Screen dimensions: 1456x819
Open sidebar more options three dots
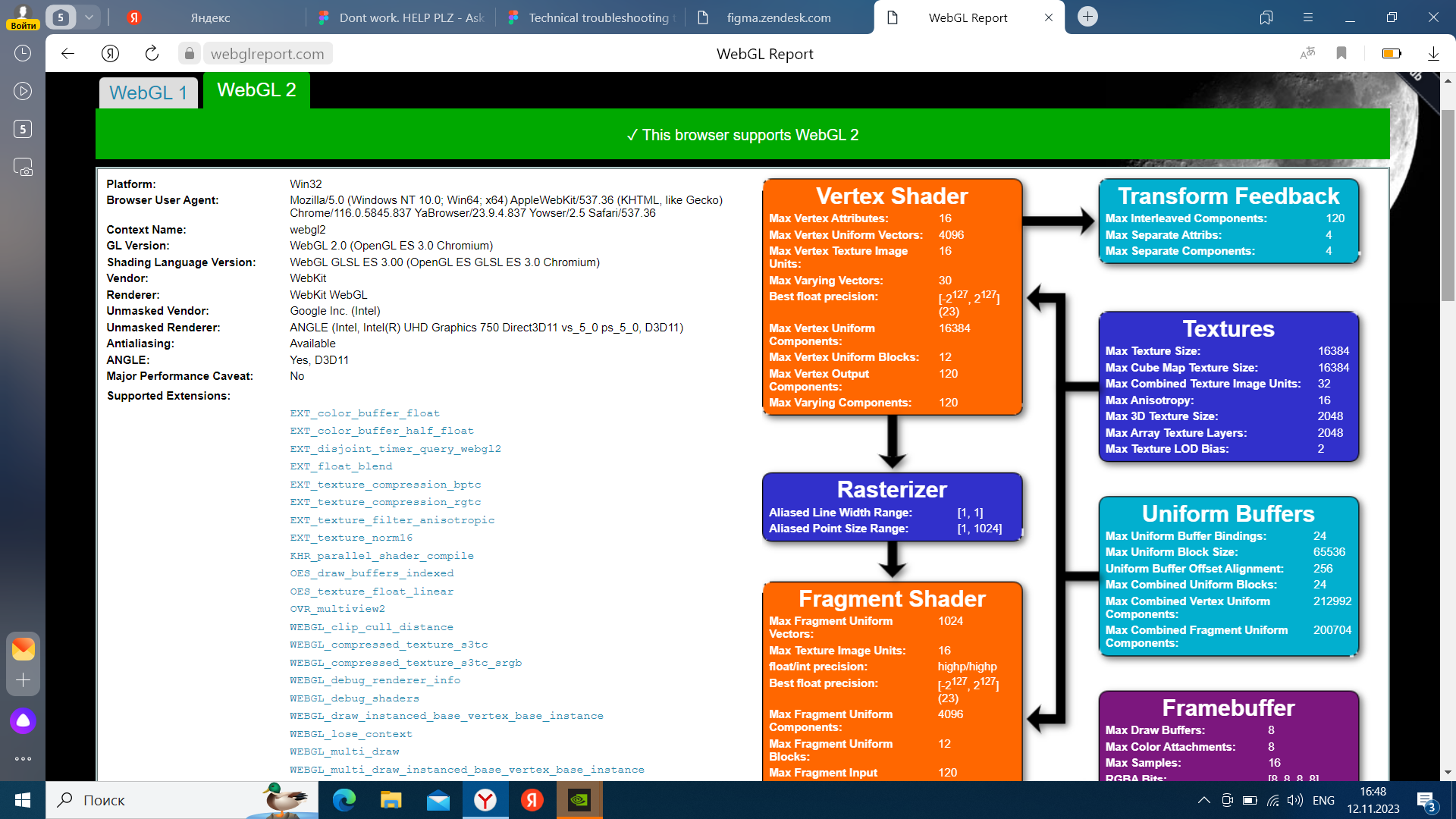point(23,758)
